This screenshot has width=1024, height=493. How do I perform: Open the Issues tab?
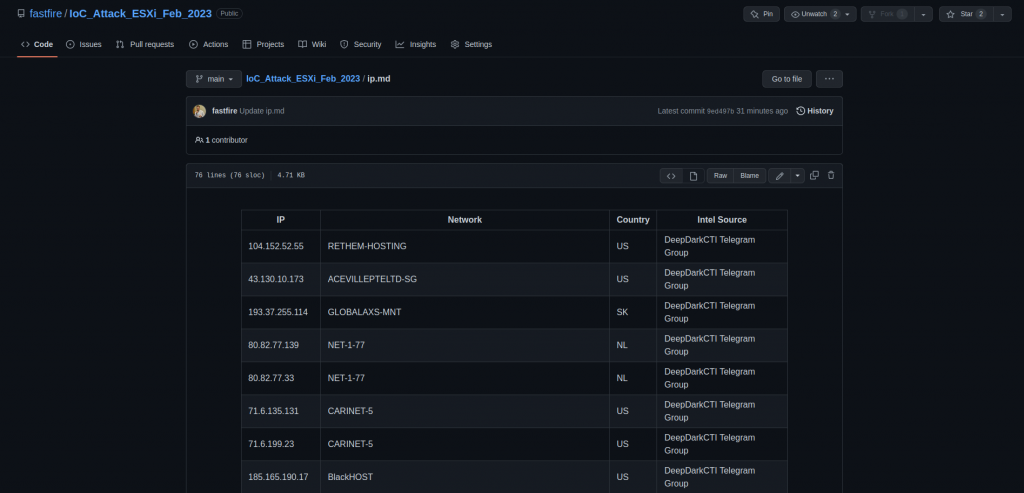click(84, 44)
